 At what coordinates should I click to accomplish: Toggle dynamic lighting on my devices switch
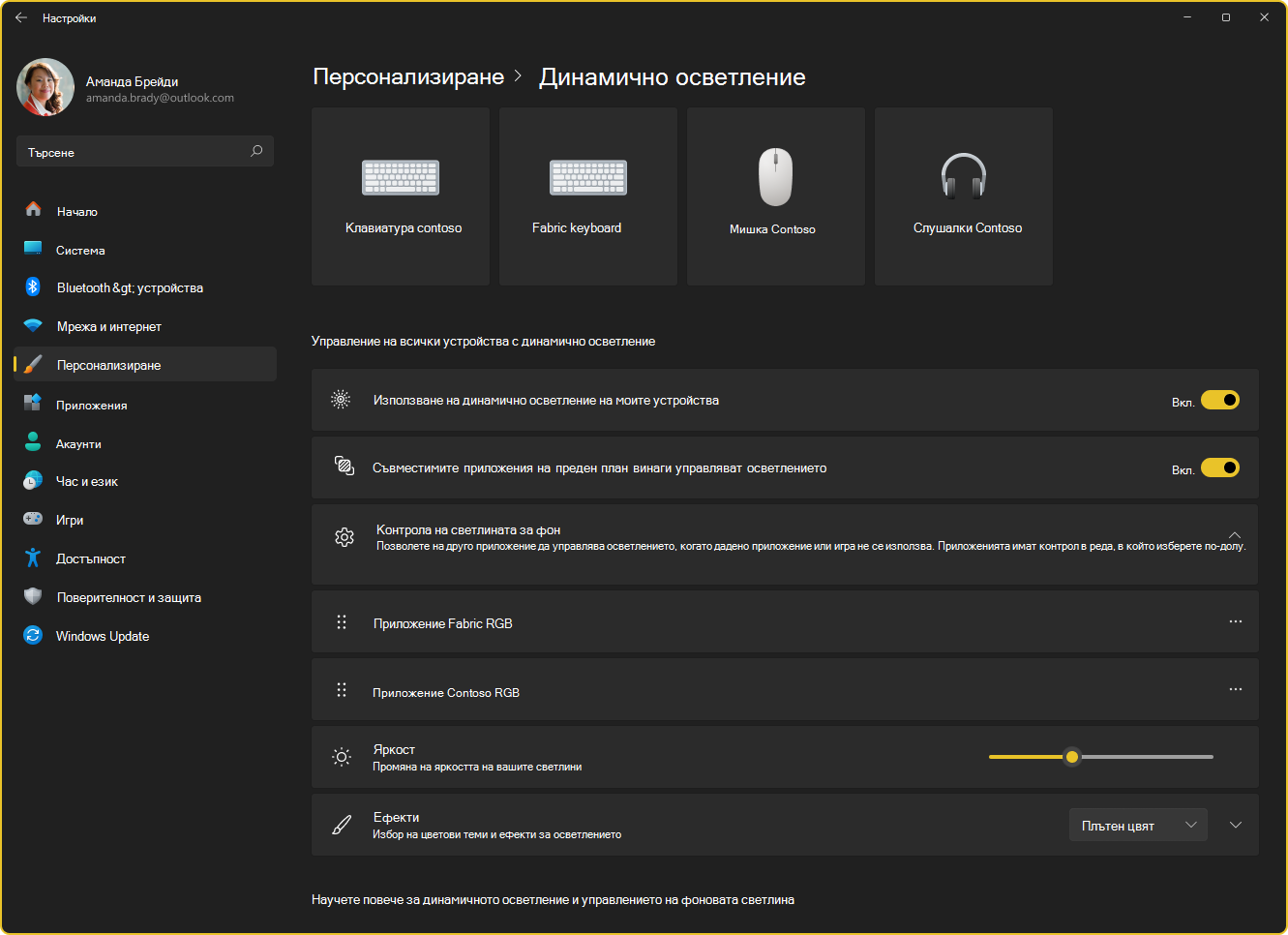(x=1220, y=400)
